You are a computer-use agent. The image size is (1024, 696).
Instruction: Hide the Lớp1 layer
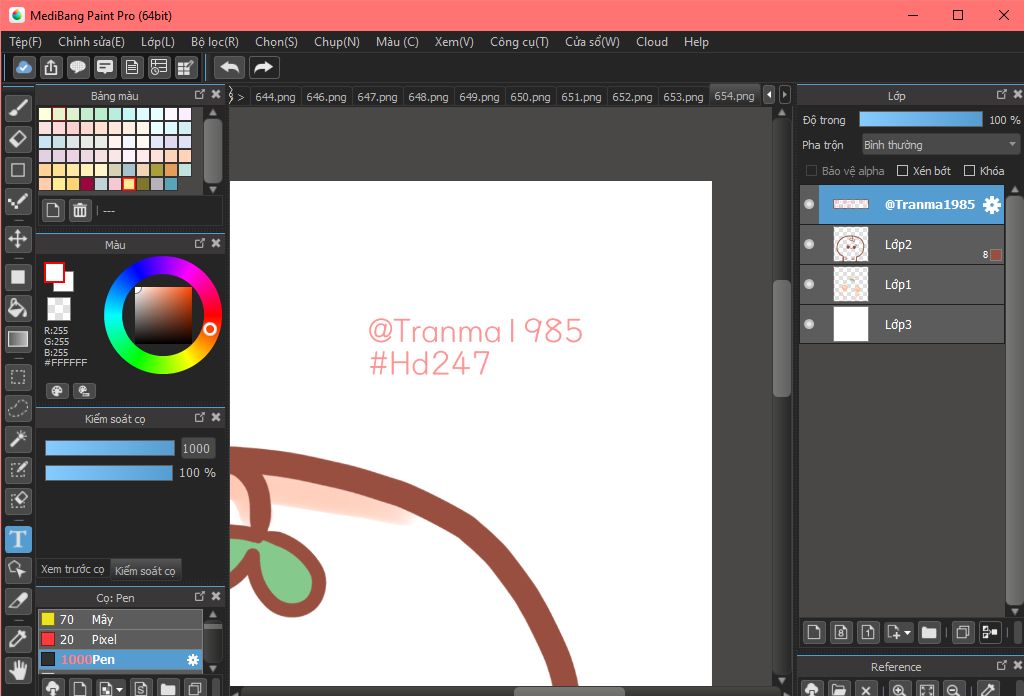(809, 284)
